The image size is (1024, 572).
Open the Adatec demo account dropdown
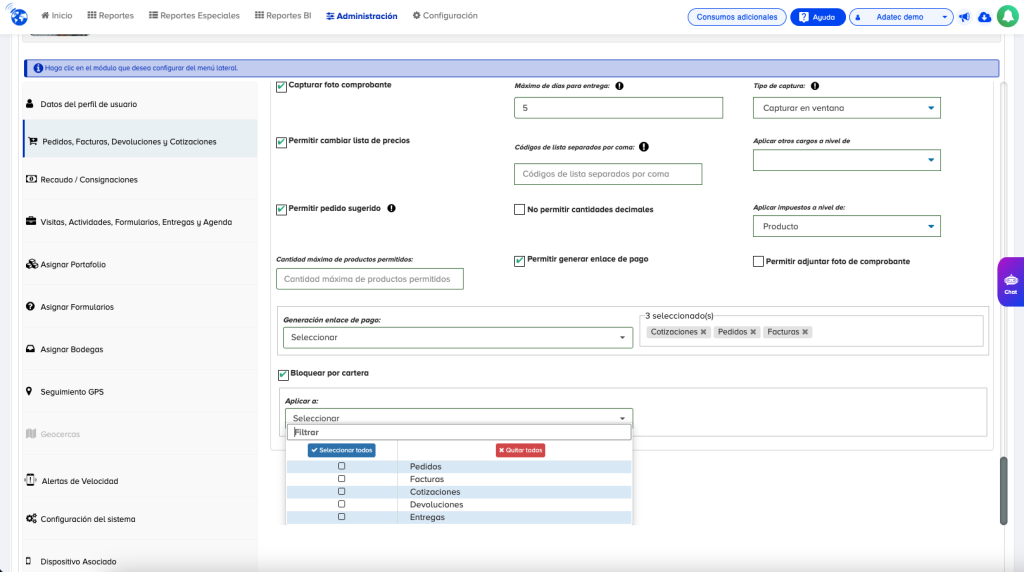click(x=901, y=17)
